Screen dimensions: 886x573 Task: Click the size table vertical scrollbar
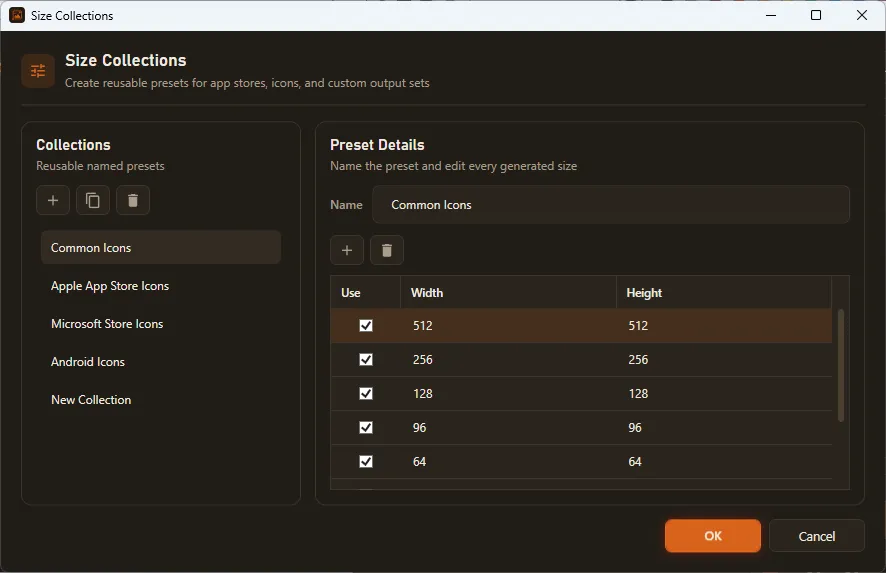tap(841, 365)
